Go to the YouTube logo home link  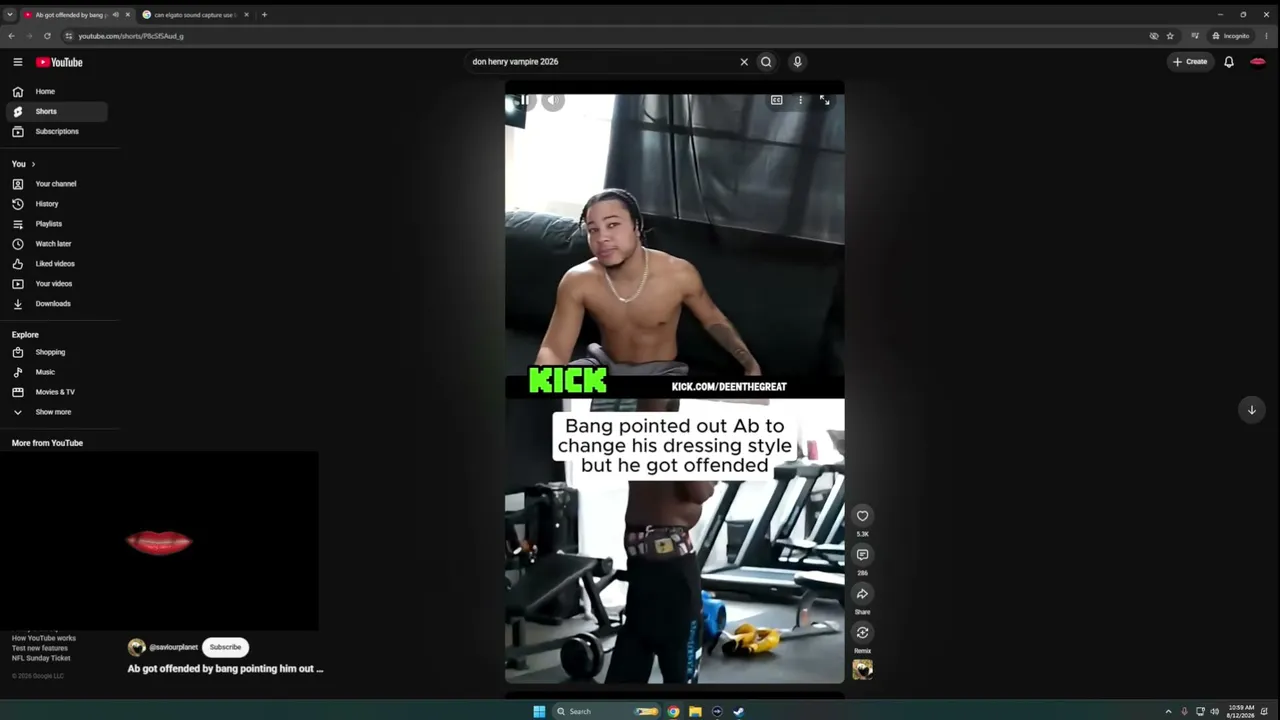pos(59,62)
